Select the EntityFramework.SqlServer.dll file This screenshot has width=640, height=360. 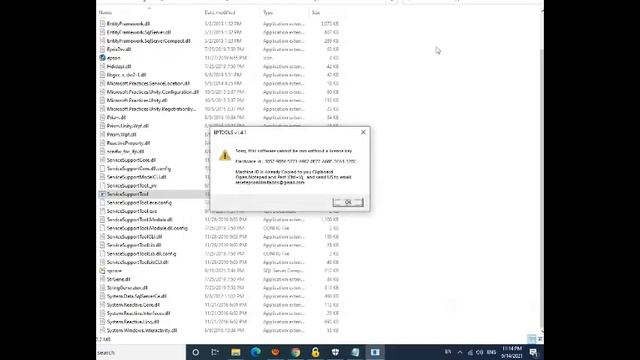click(139, 32)
